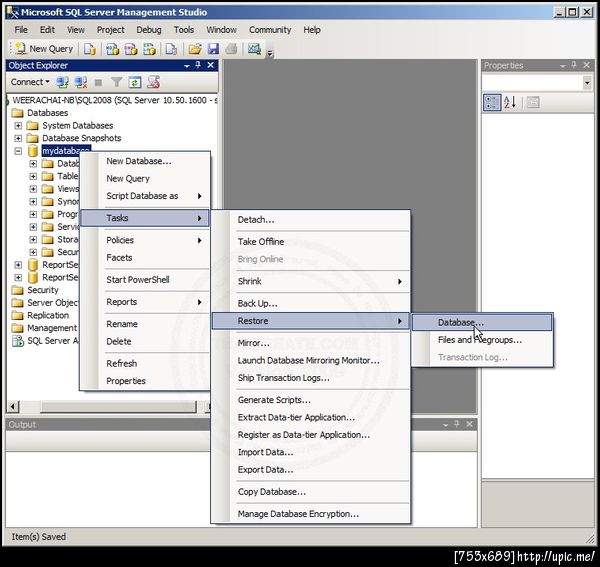Pin the Properties panel
600x567 pixels.
(574, 65)
